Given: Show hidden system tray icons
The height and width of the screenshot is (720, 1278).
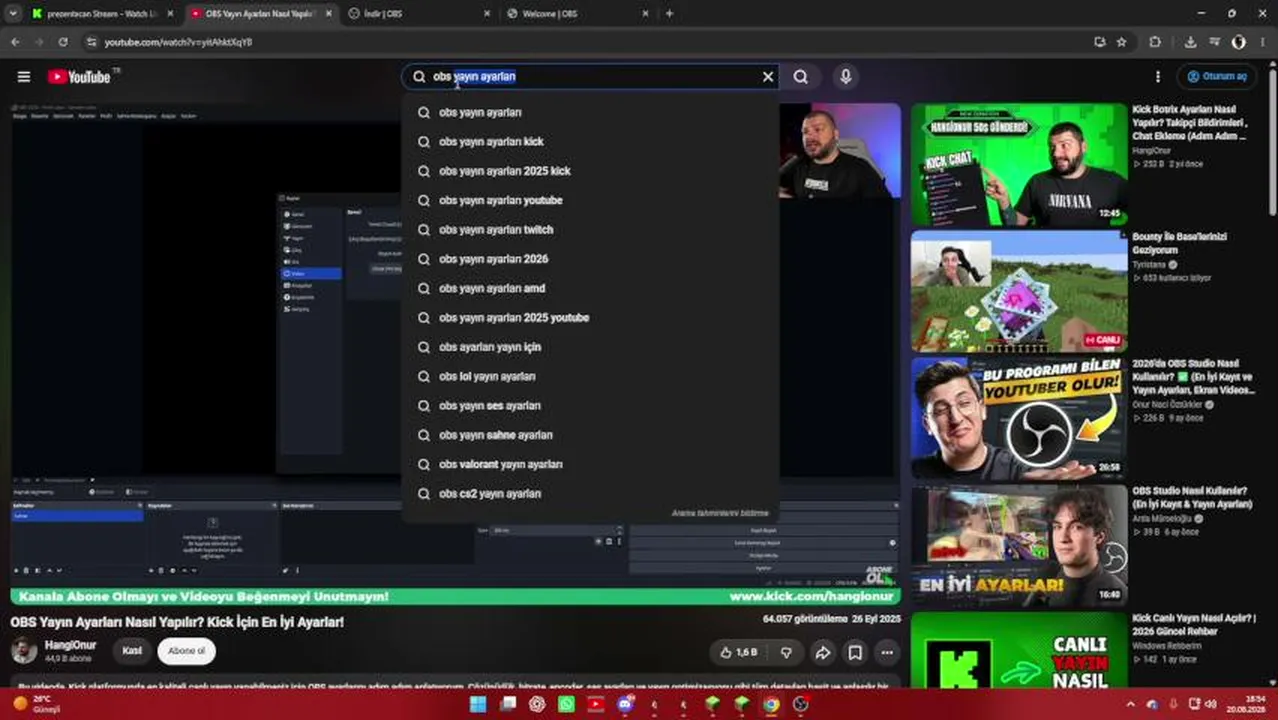Looking at the screenshot, I should pos(1131,704).
